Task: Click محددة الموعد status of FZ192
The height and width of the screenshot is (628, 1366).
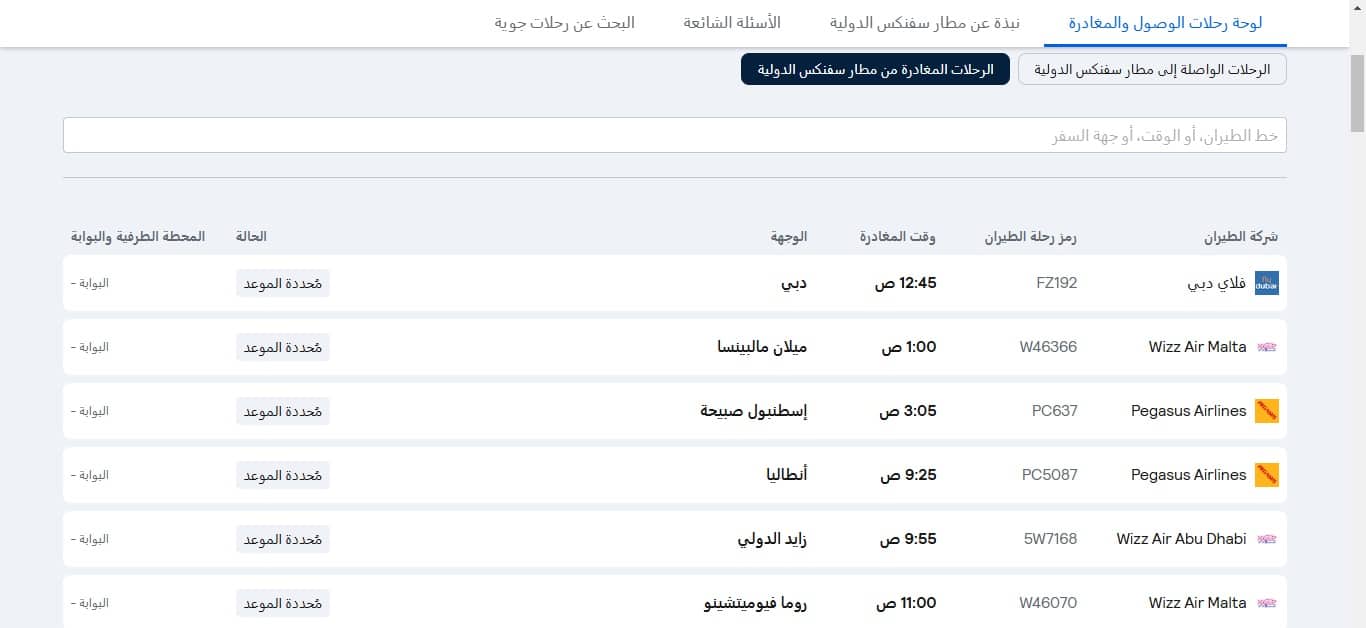Action: coord(283,283)
